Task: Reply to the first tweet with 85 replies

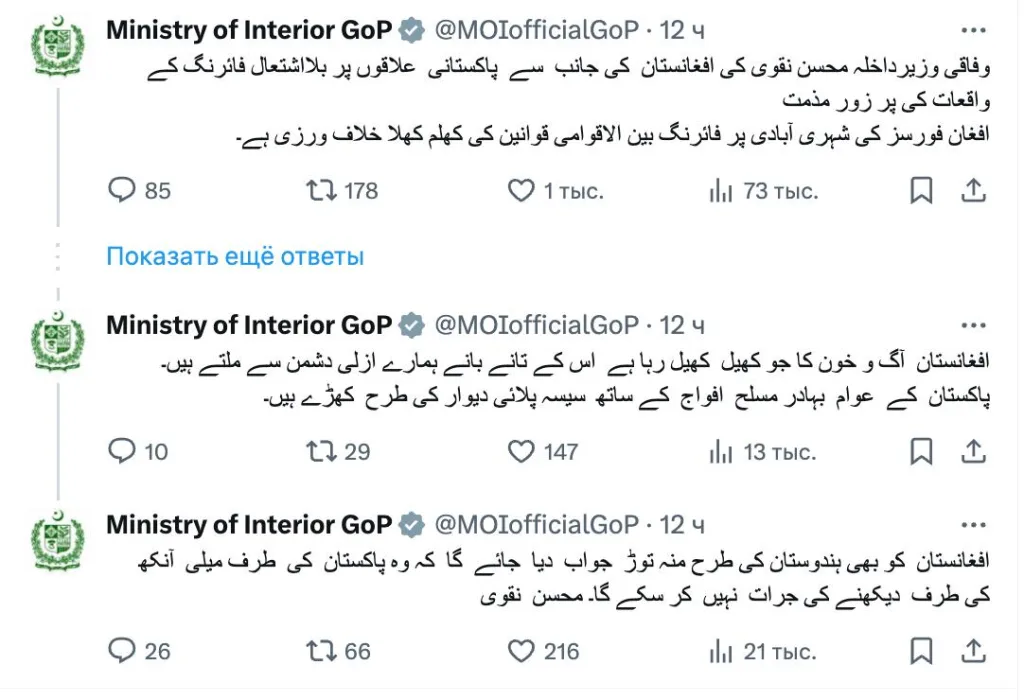Action: 121,190
